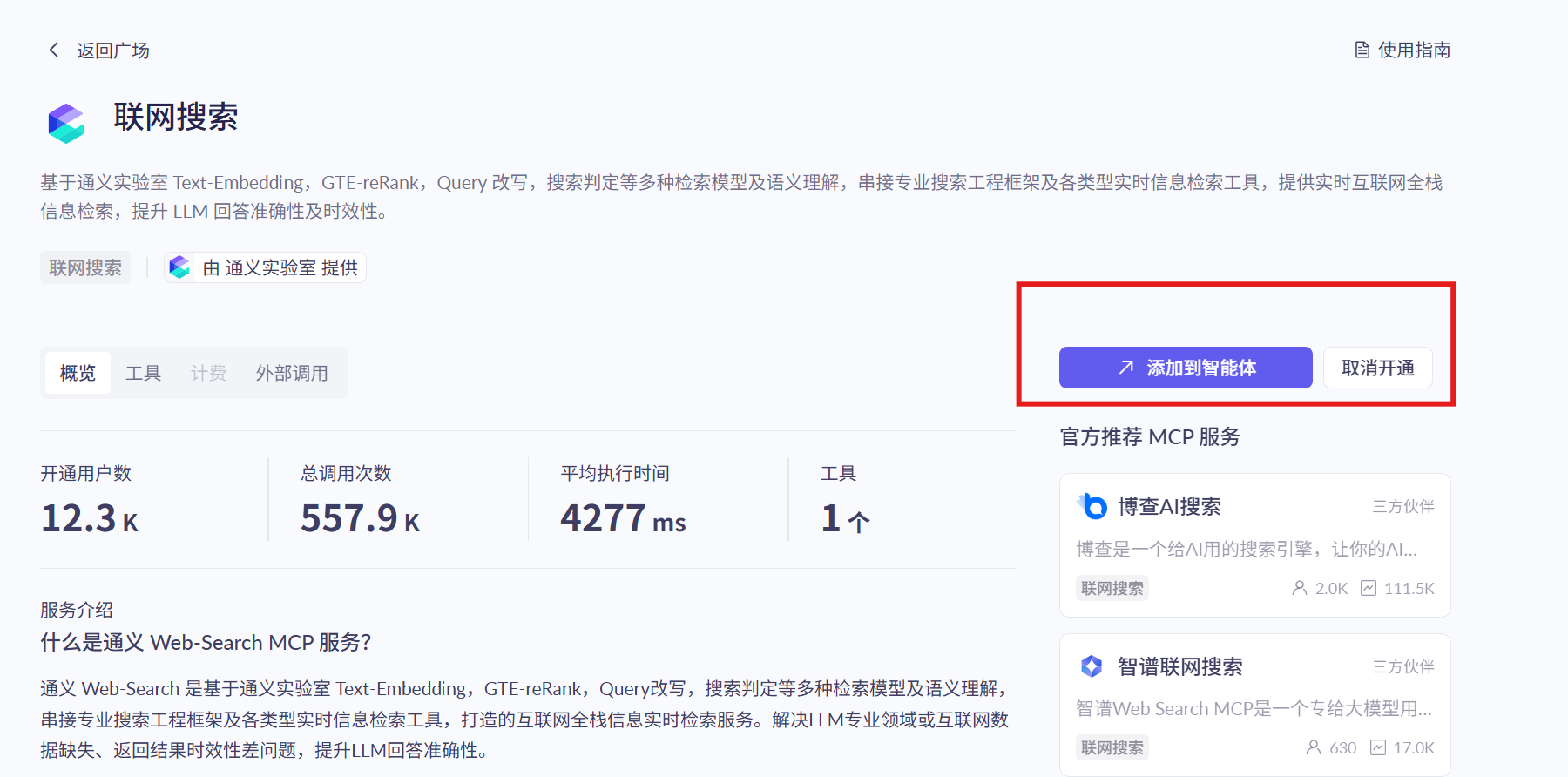The image size is (1568, 777).
Task: Click the 联网搜索 tag in 智谱联网搜索 card
Action: pyautogui.click(x=1112, y=747)
